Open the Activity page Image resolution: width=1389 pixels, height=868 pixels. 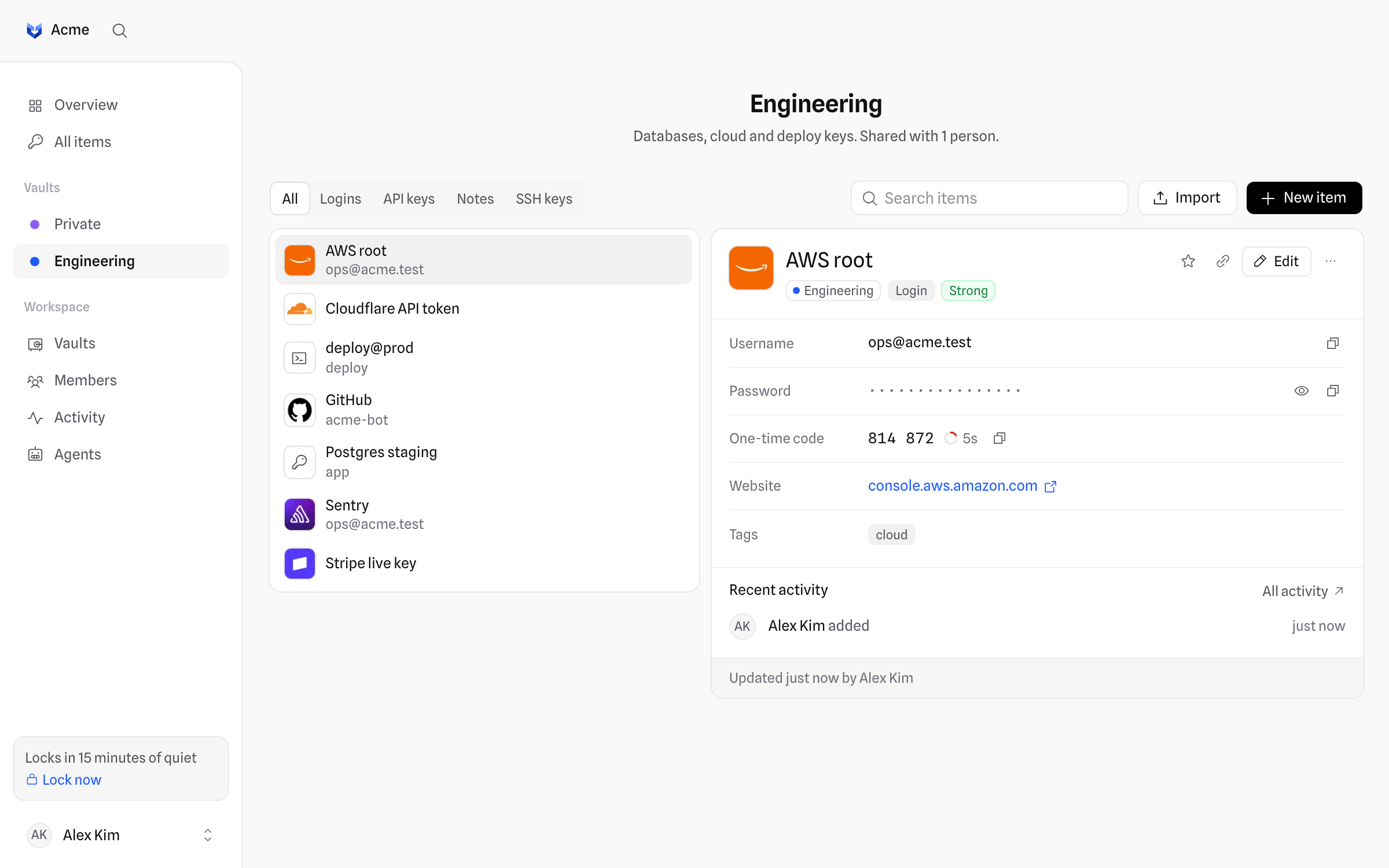tap(121, 417)
